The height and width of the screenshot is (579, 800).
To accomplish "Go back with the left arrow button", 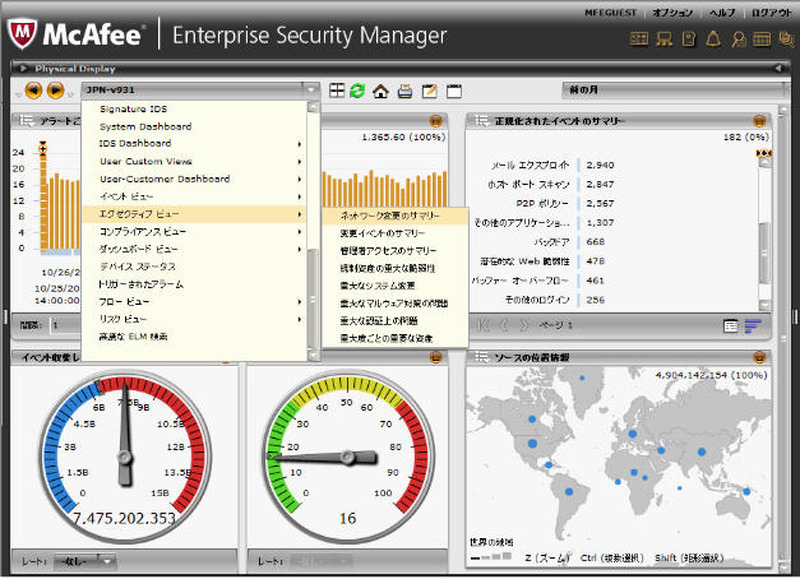I will pos(33,91).
